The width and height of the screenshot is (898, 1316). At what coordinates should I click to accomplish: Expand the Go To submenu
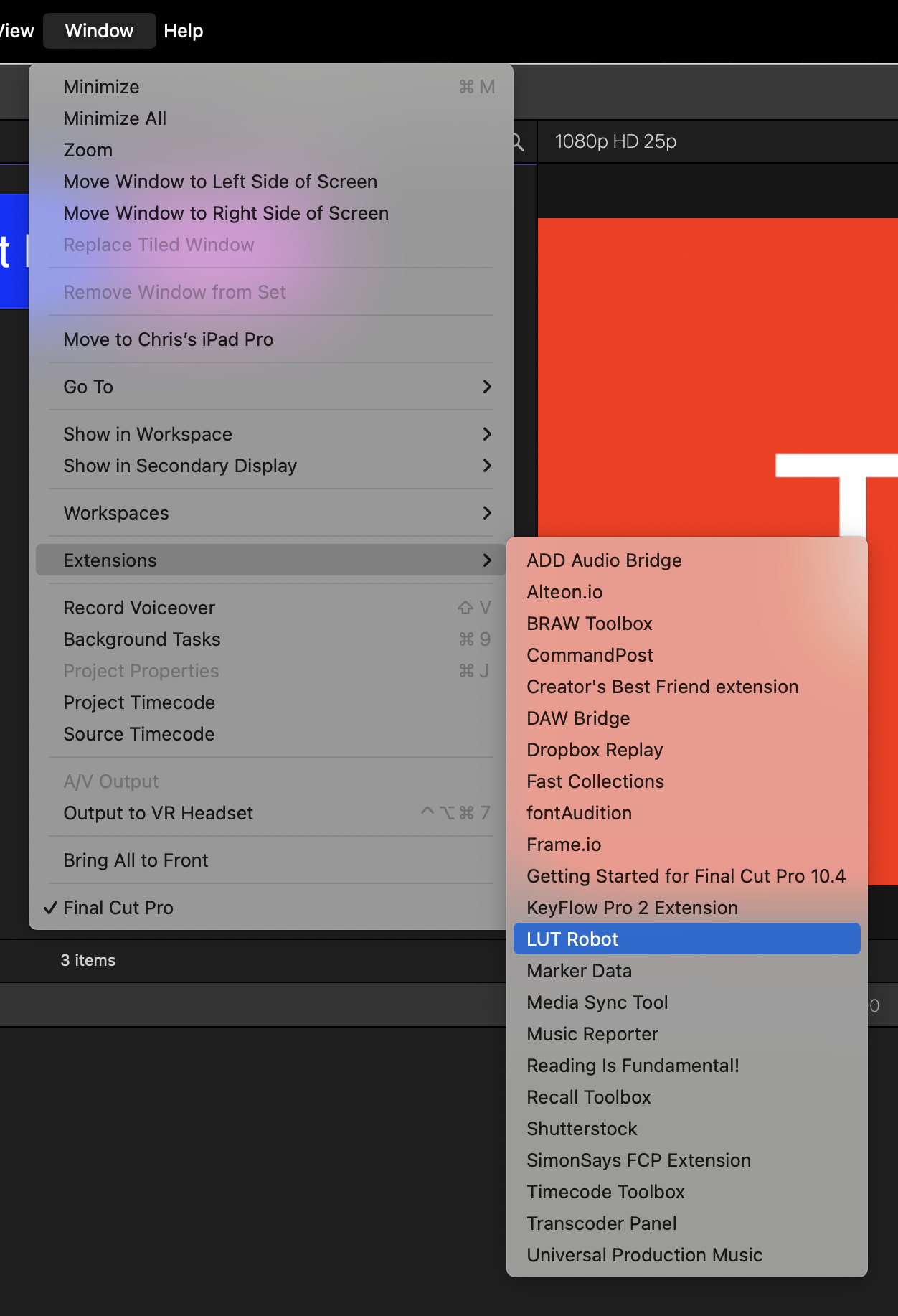486,387
